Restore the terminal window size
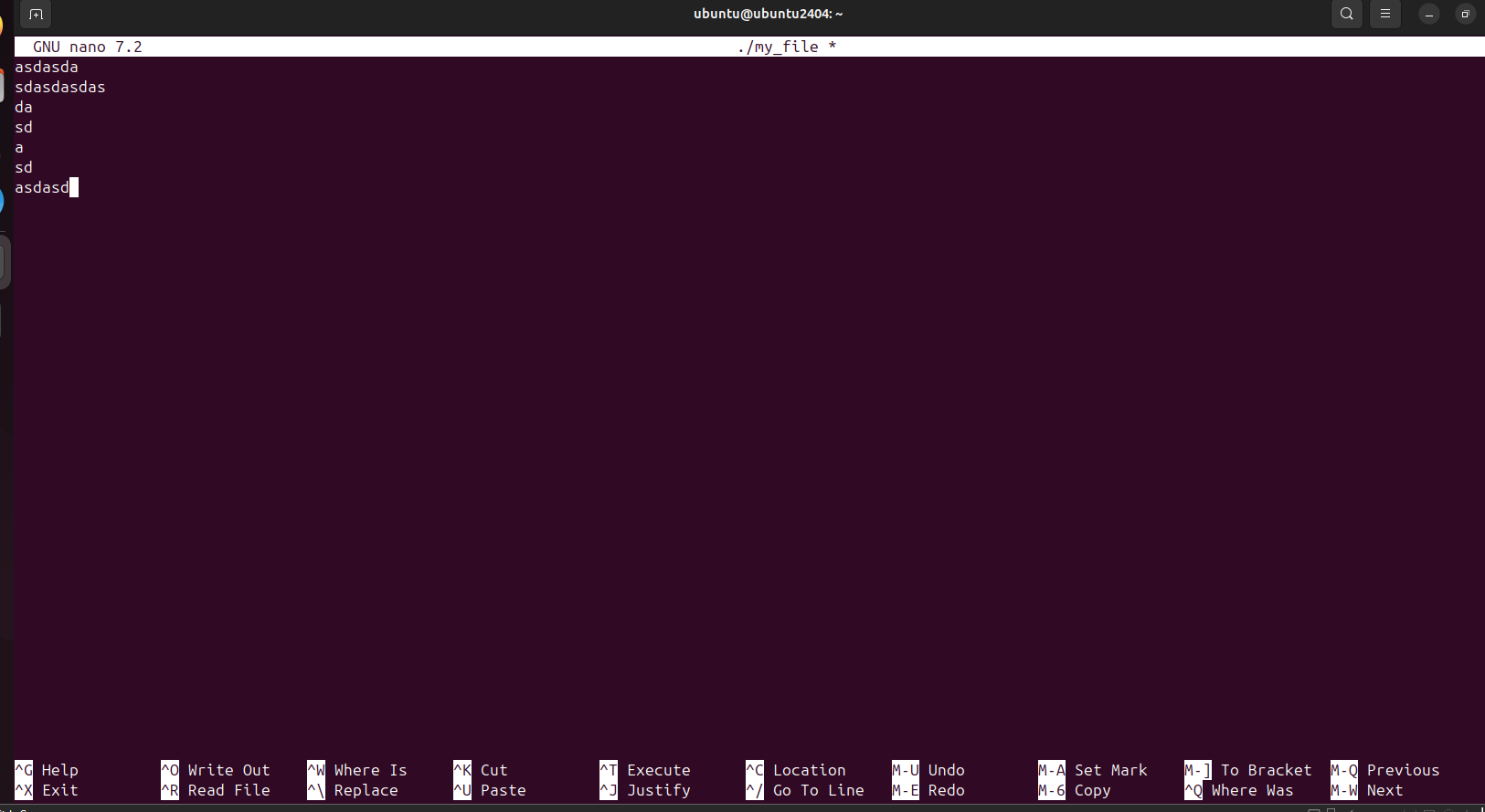Image resolution: width=1485 pixels, height=812 pixels. (1465, 15)
